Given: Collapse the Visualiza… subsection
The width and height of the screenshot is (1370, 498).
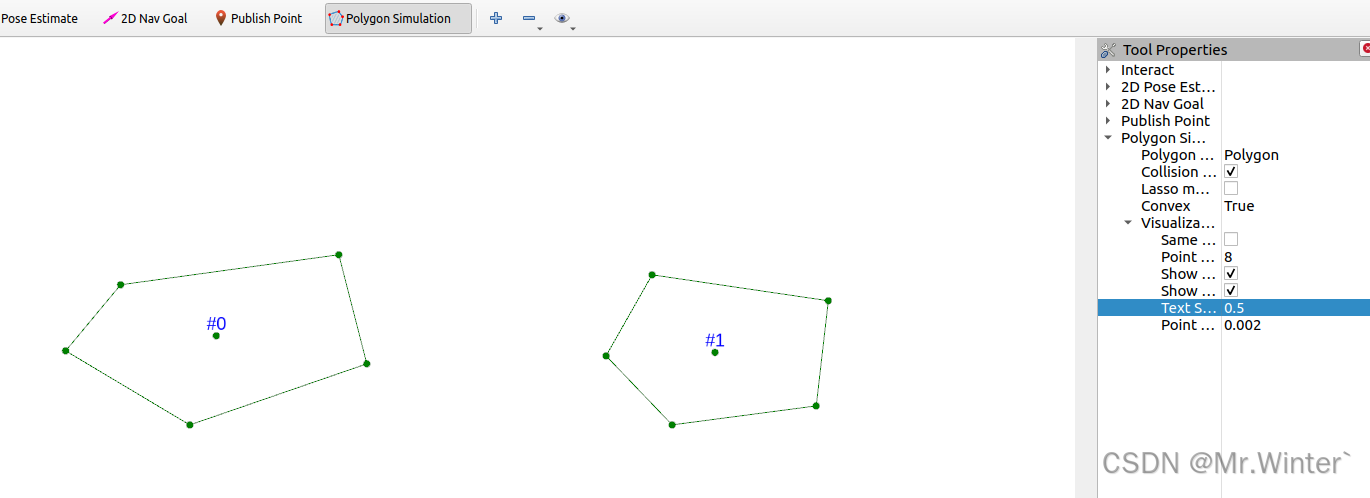Looking at the screenshot, I should point(1128,223).
